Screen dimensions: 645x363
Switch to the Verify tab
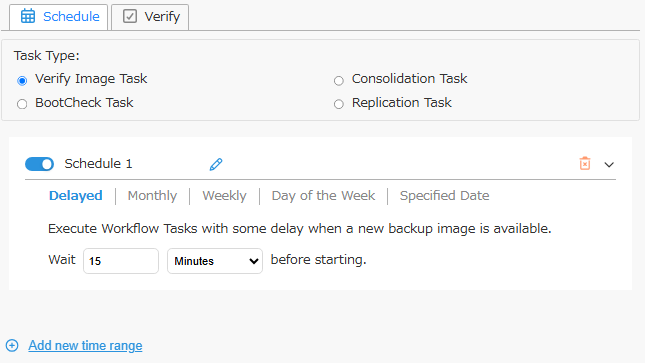150,17
